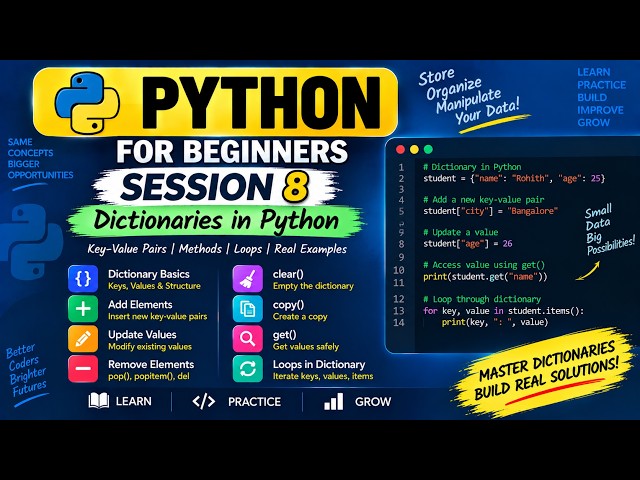The width and height of the screenshot is (640, 480).
Task: Click the student = {"name": "Rohith"} code line
Action: click(x=514, y=178)
